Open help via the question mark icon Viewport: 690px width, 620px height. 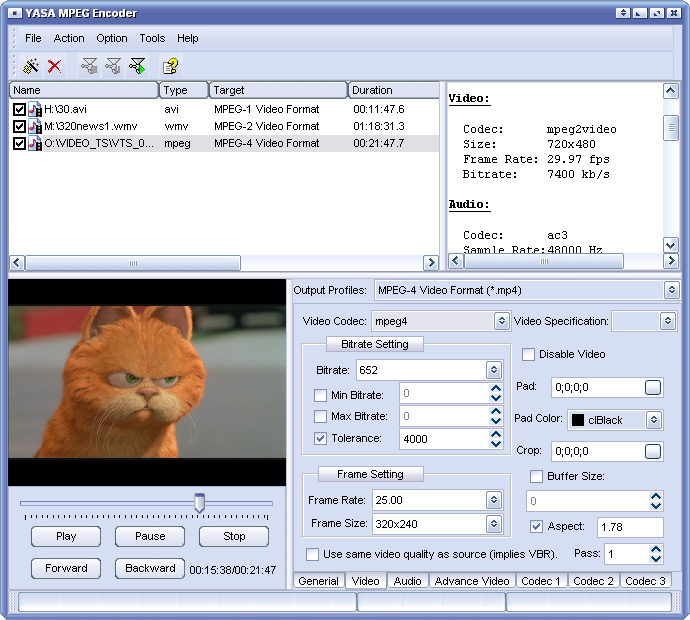click(171, 66)
